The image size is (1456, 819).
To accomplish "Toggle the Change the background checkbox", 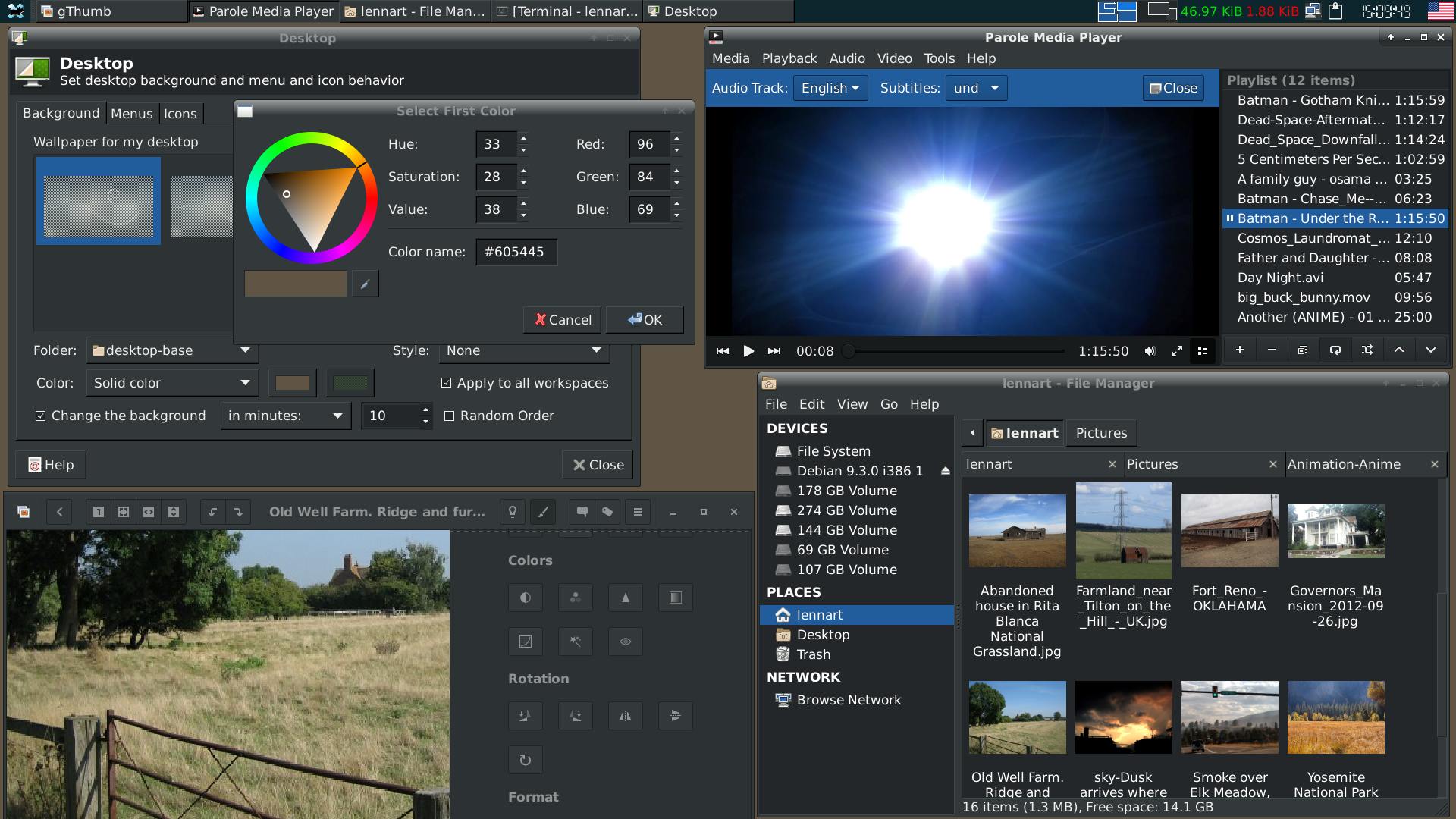I will (41, 416).
